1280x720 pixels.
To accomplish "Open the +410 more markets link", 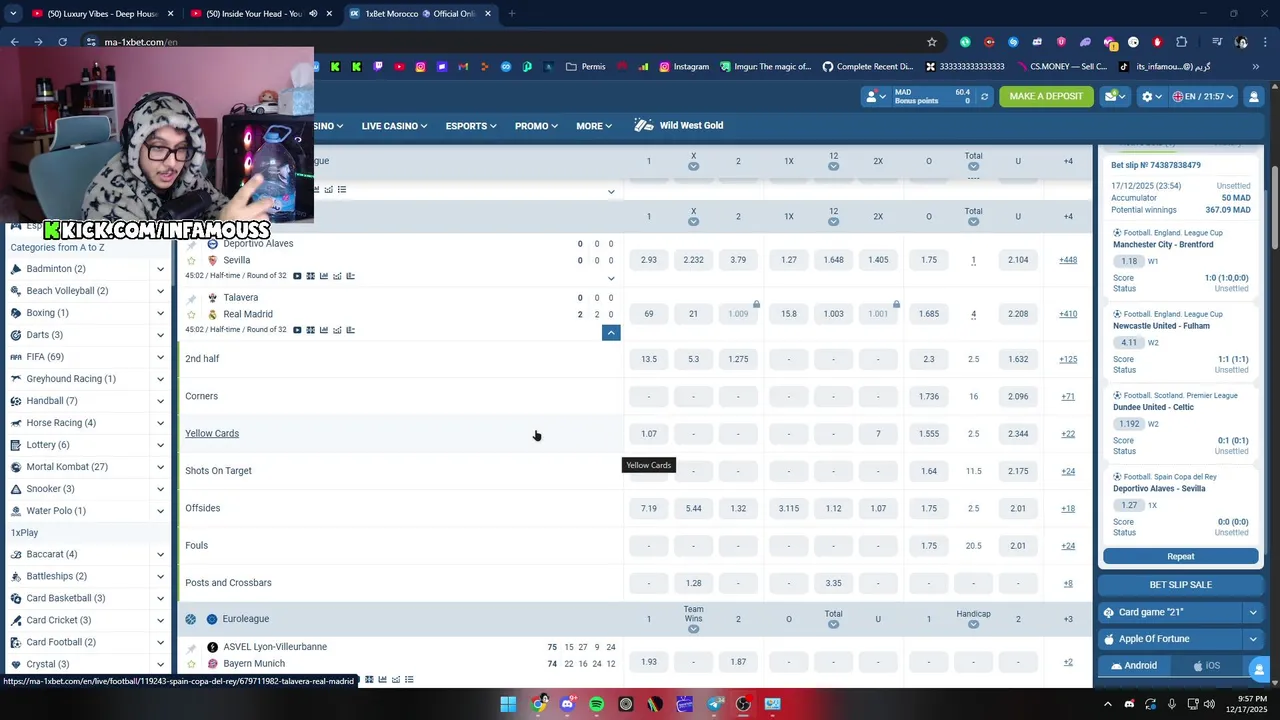I will click(1068, 314).
